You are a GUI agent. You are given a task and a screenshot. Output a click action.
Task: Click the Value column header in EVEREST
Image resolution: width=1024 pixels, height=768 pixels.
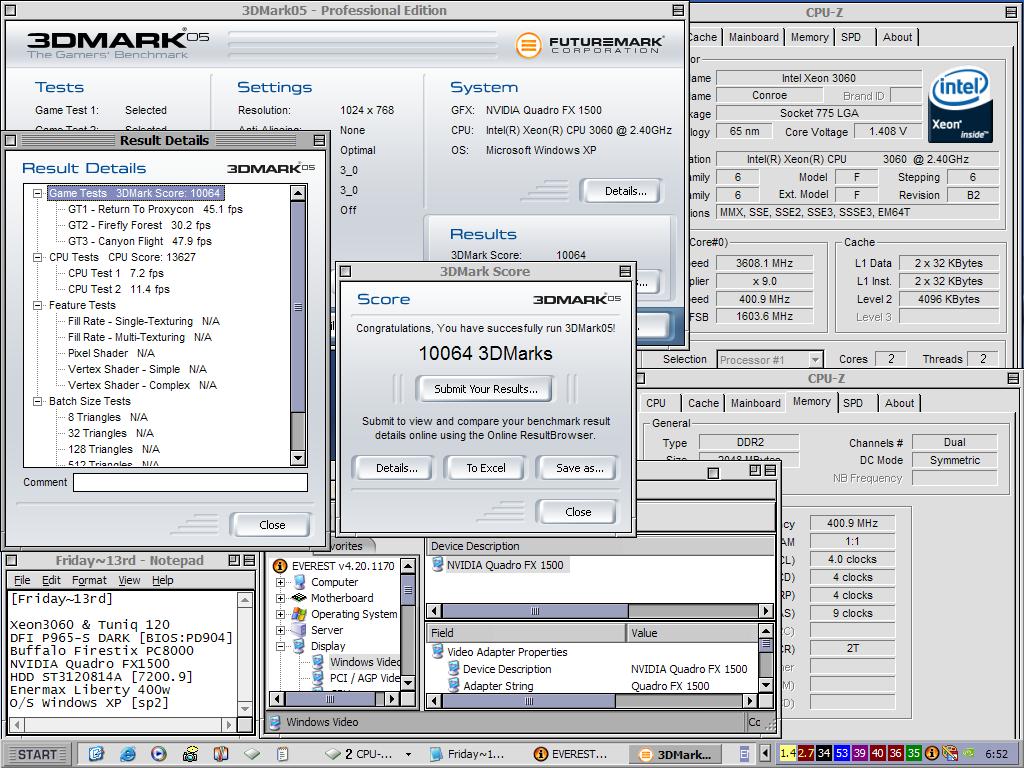(692, 632)
